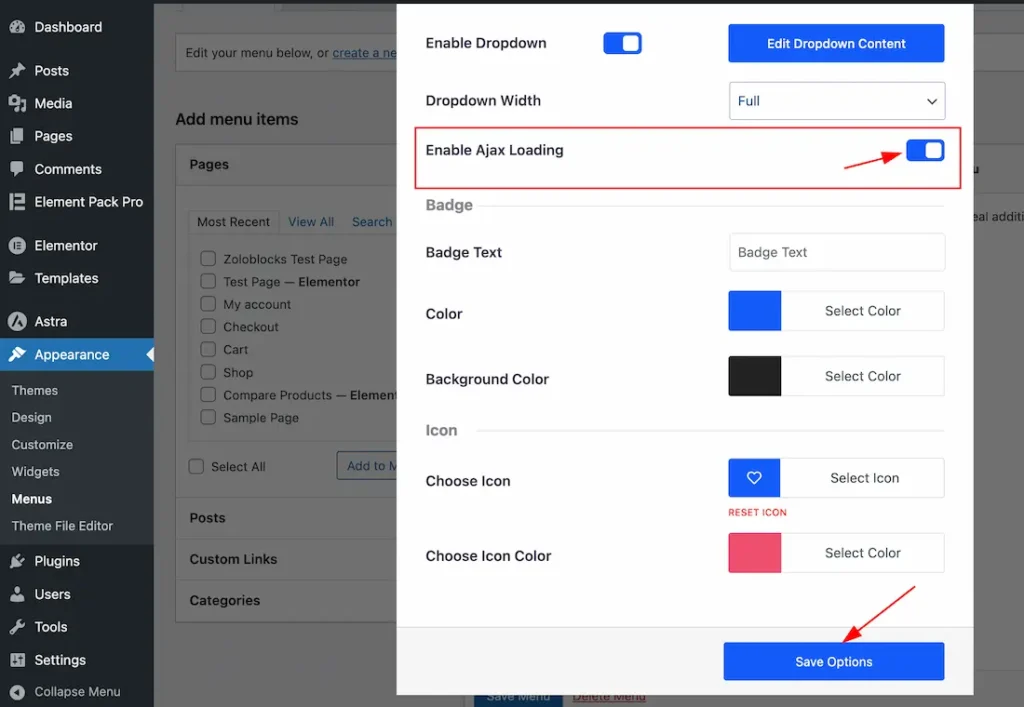The image size is (1024, 707).
Task: Switch to the View All tab
Action: (x=311, y=222)
